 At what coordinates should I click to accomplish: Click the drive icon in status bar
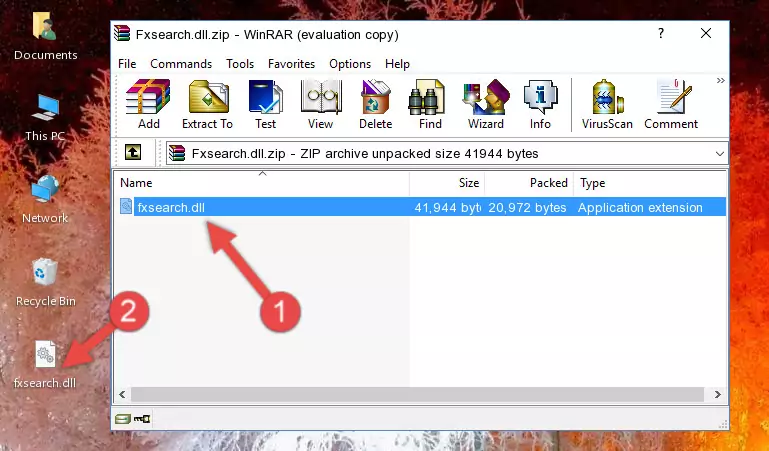123,419
